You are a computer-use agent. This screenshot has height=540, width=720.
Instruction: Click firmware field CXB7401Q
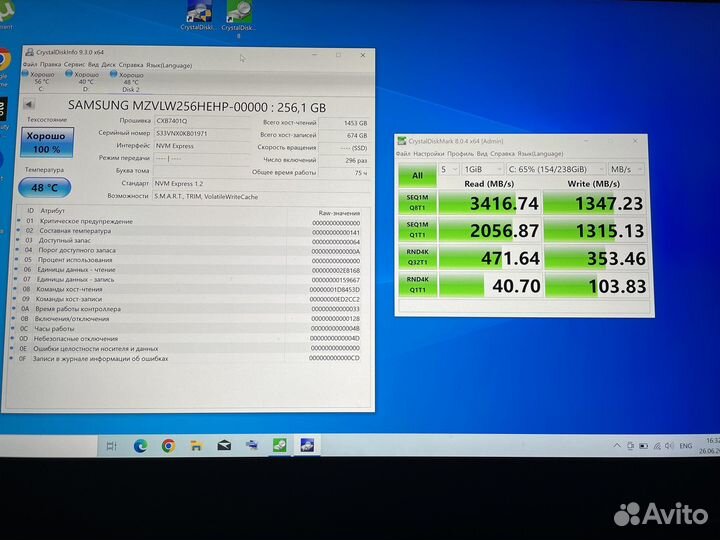coord(201,121)
